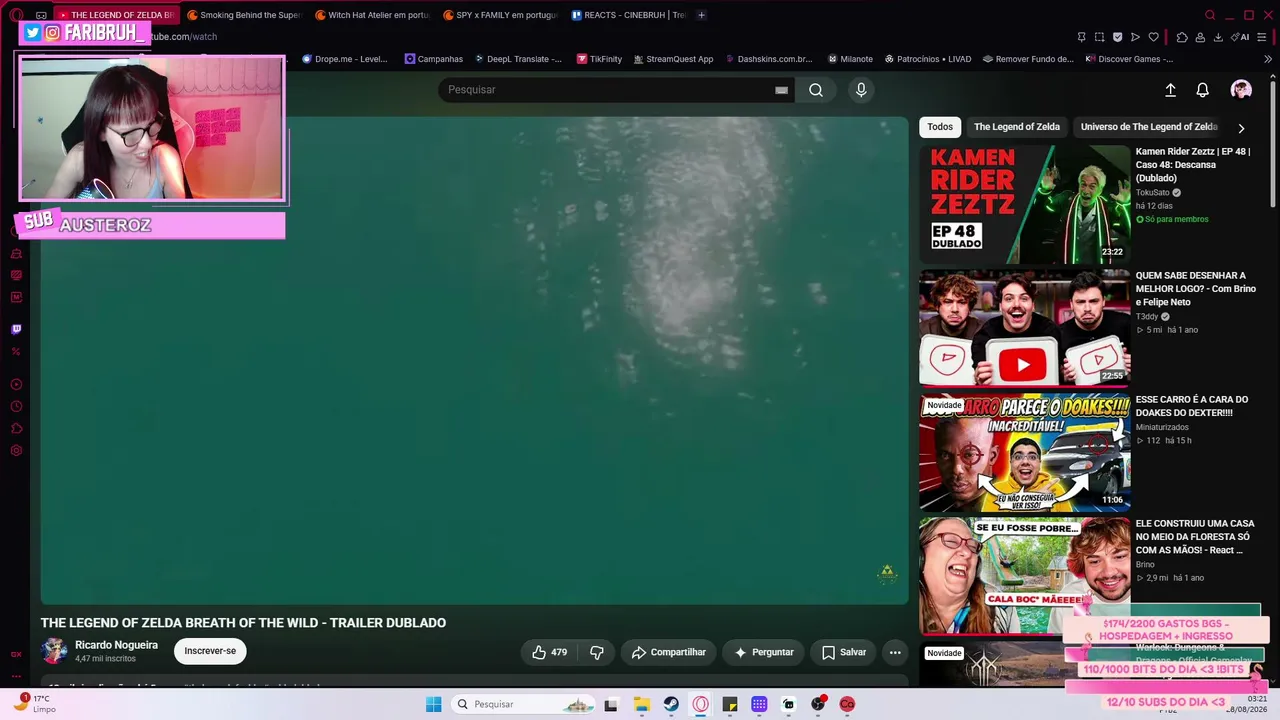Open Windows Start menu
Screen dimensions: 1280x720
click(x=433, y=704)
